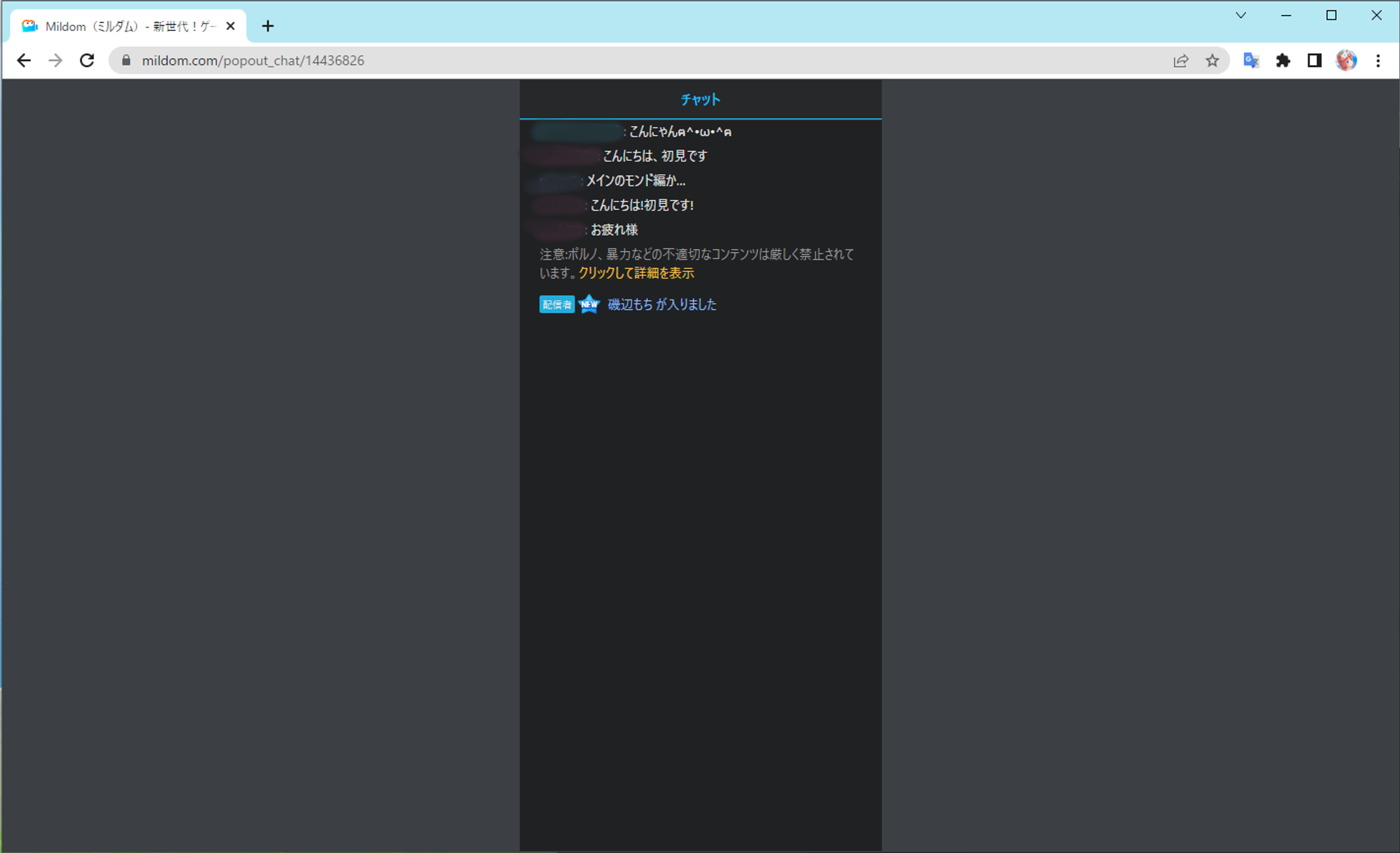Click the browser back arrow
Viewport: 1400px width, 853px height.
coord(24,61)
